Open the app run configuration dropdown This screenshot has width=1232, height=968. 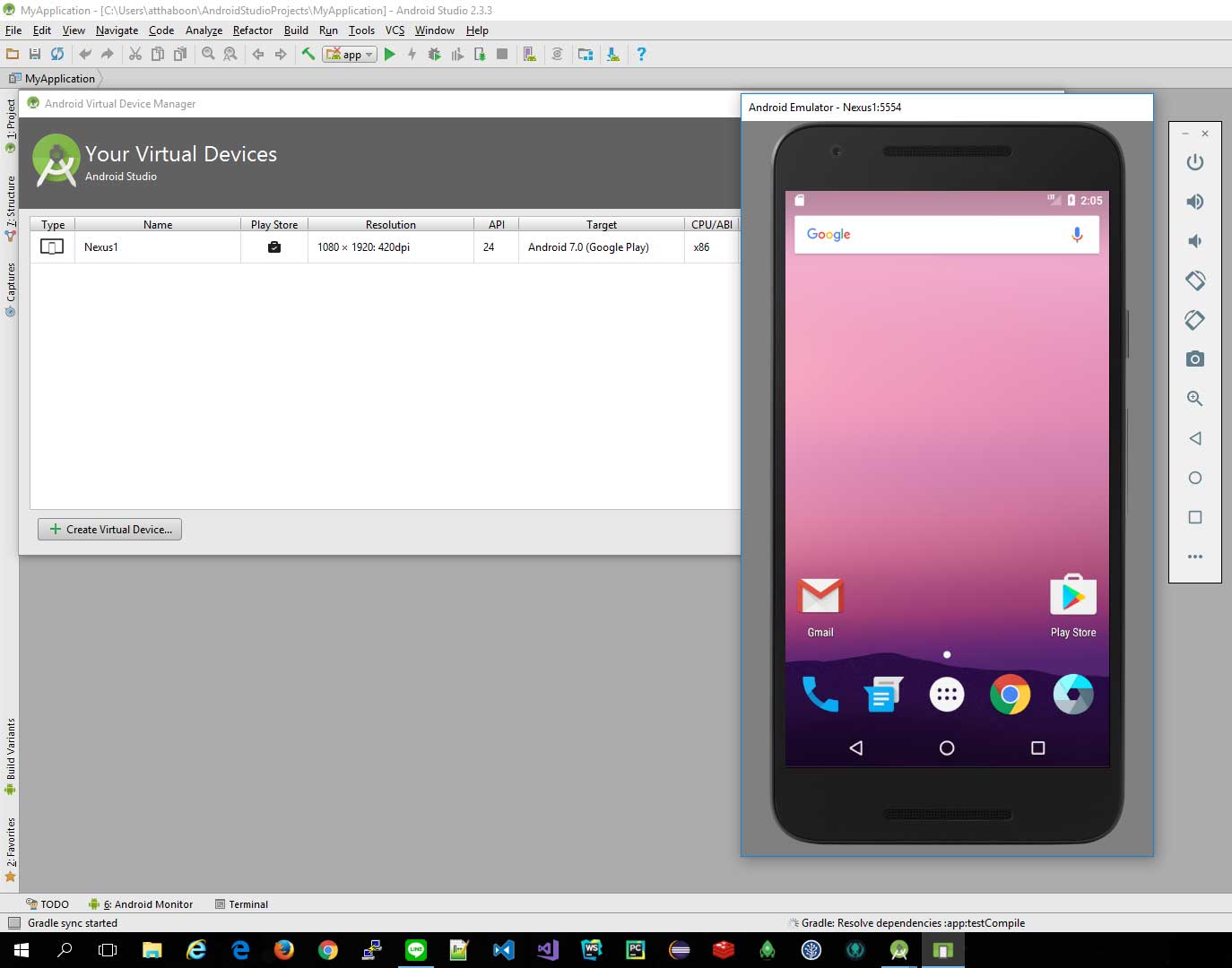[x=350, y=54]
